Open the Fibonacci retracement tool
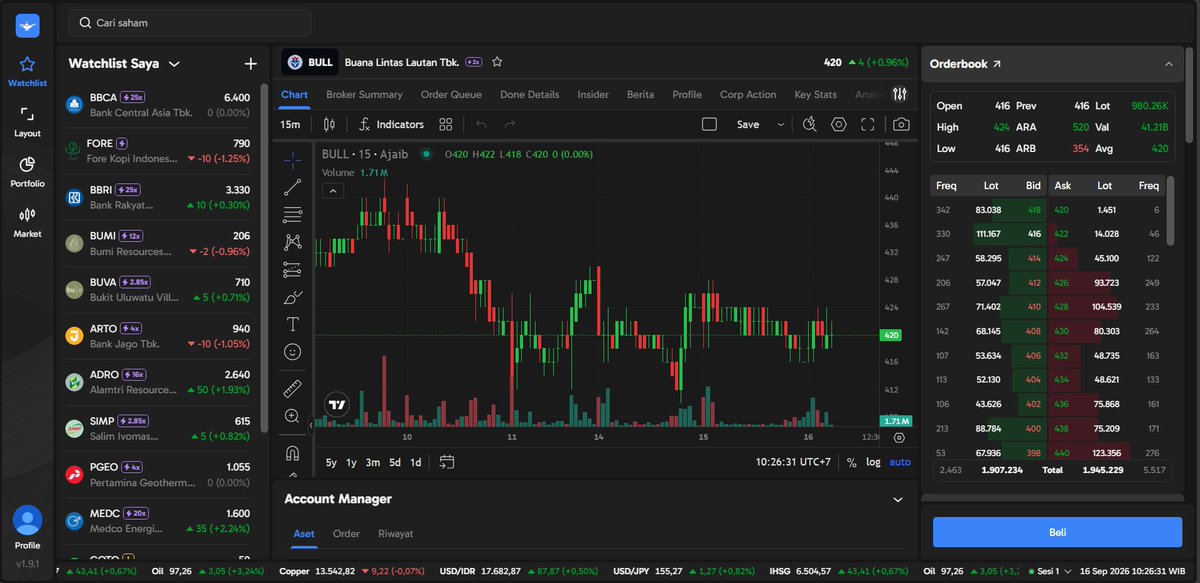 (x=292, y=214)
